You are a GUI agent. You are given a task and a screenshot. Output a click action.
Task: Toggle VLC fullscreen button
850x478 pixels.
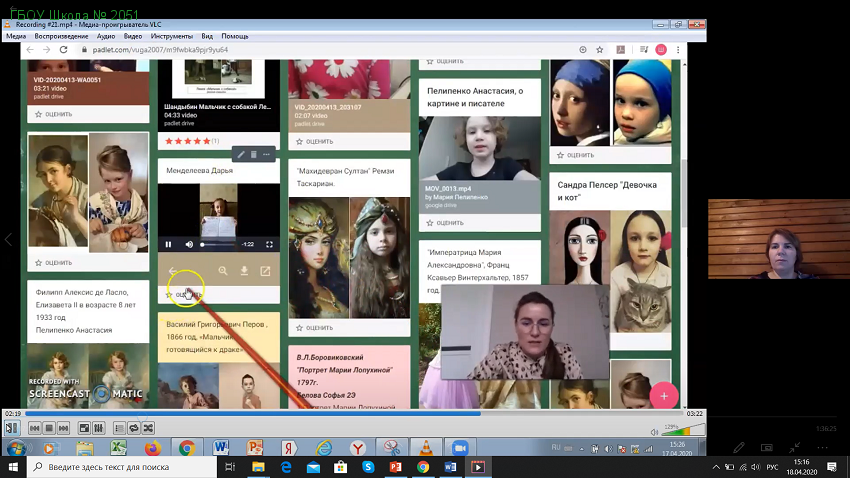[x=84, y=428]
